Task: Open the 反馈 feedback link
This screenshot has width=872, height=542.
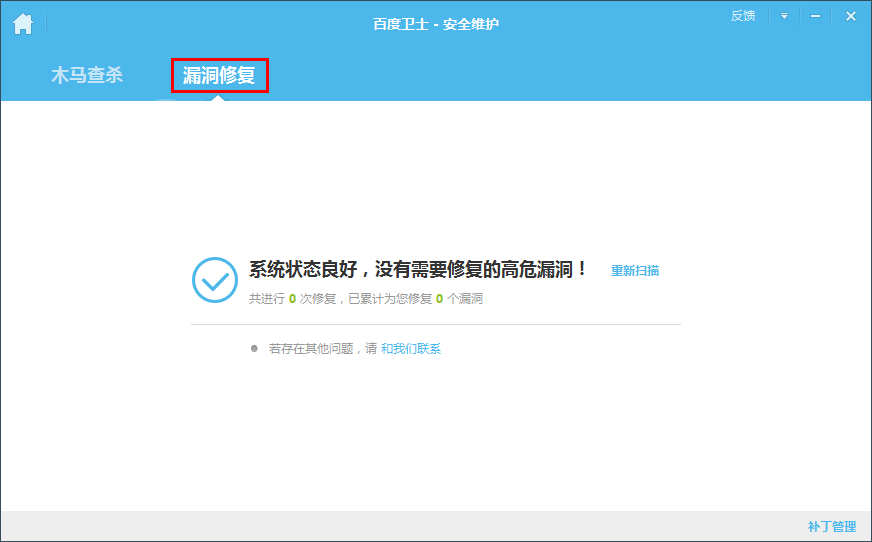Action: coord(743,16)
